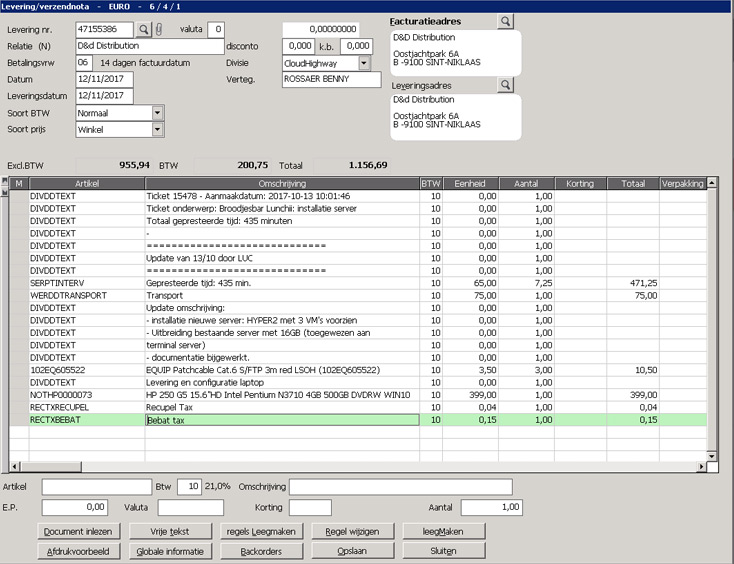734x564 pixels.
Task: Select the WERDDTRANSPORT article row
Action: click(x=358, y=295)
